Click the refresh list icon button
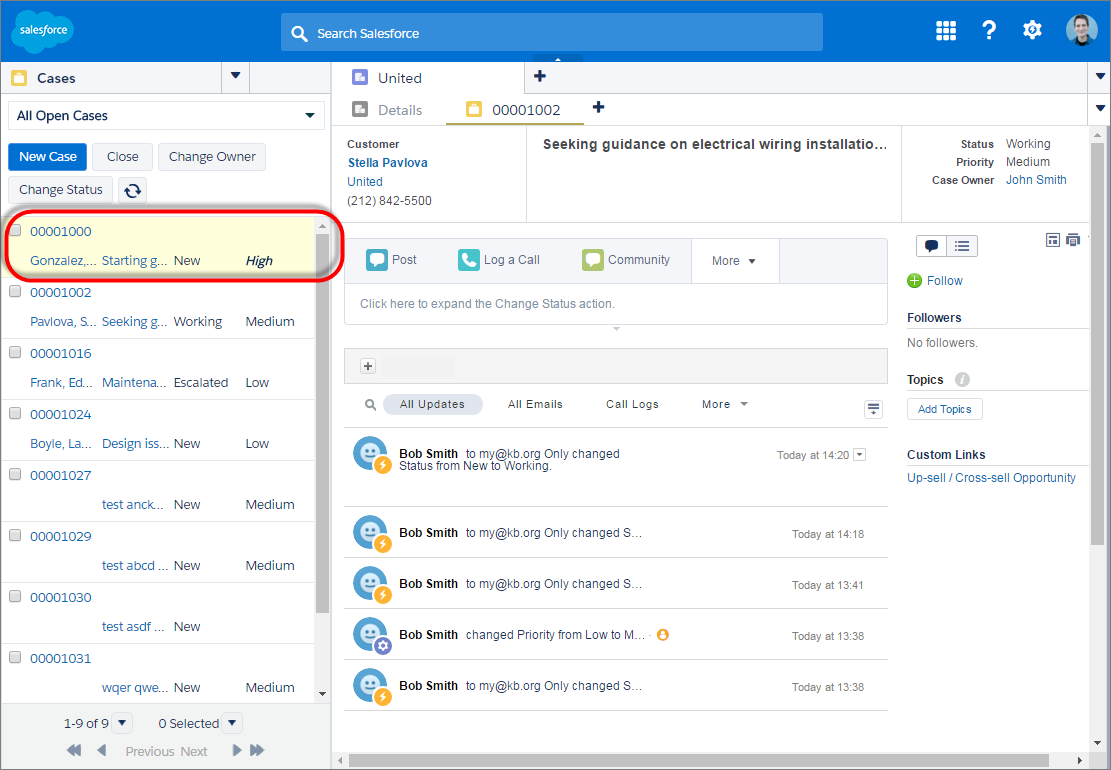The height and width of the screenshot is (770, 1111). [x=132, y=190]
